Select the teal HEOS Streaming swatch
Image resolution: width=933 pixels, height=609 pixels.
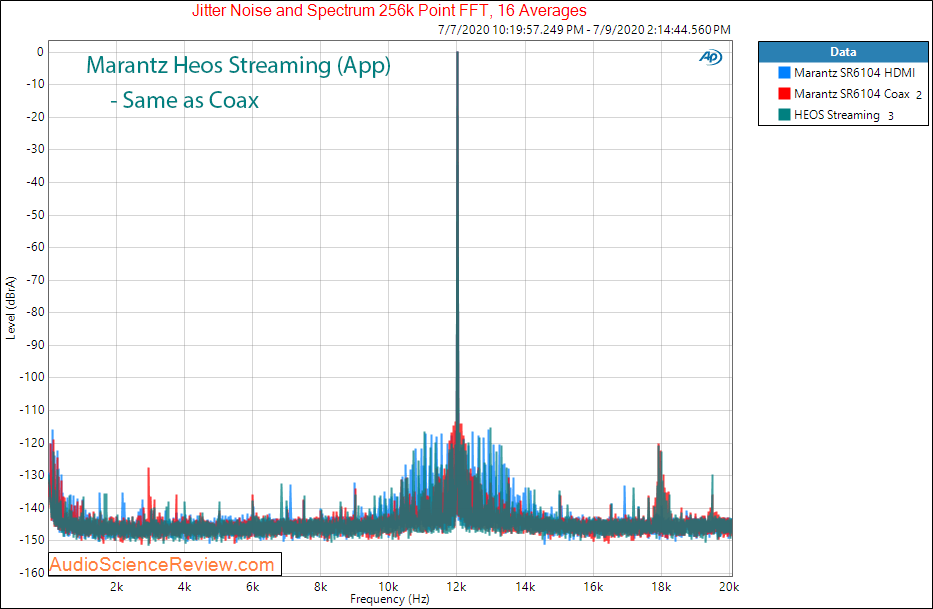pos(784,114)
